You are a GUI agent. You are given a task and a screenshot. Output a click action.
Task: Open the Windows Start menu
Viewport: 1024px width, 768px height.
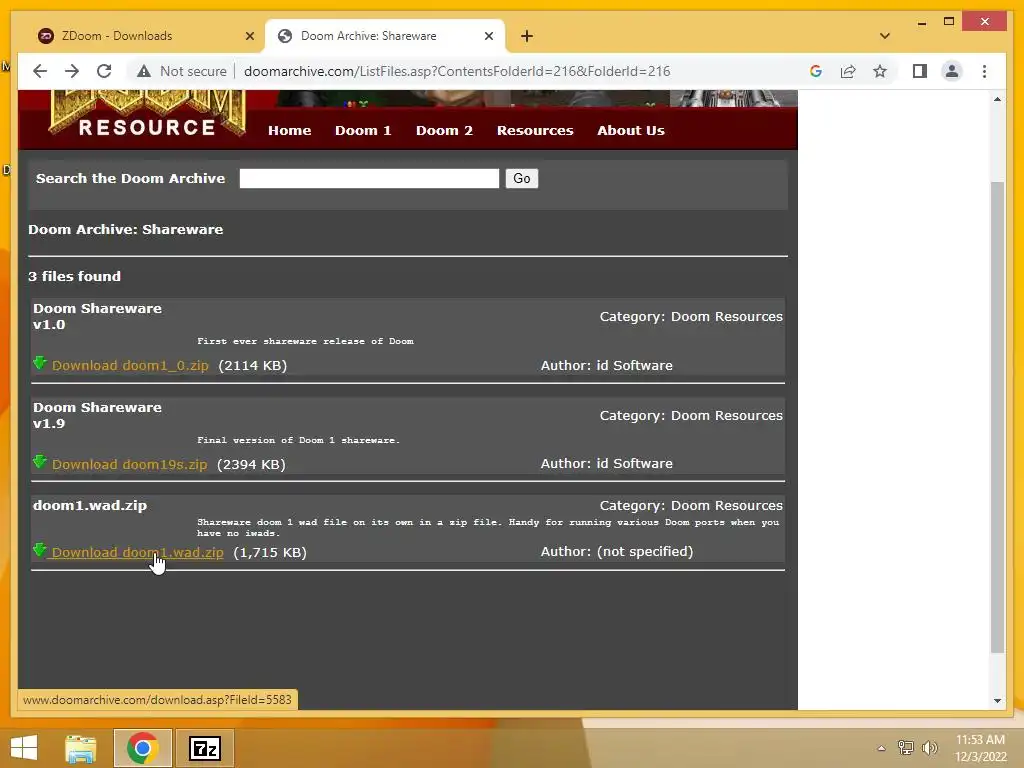pyautogui.click(x=24, y=748)
